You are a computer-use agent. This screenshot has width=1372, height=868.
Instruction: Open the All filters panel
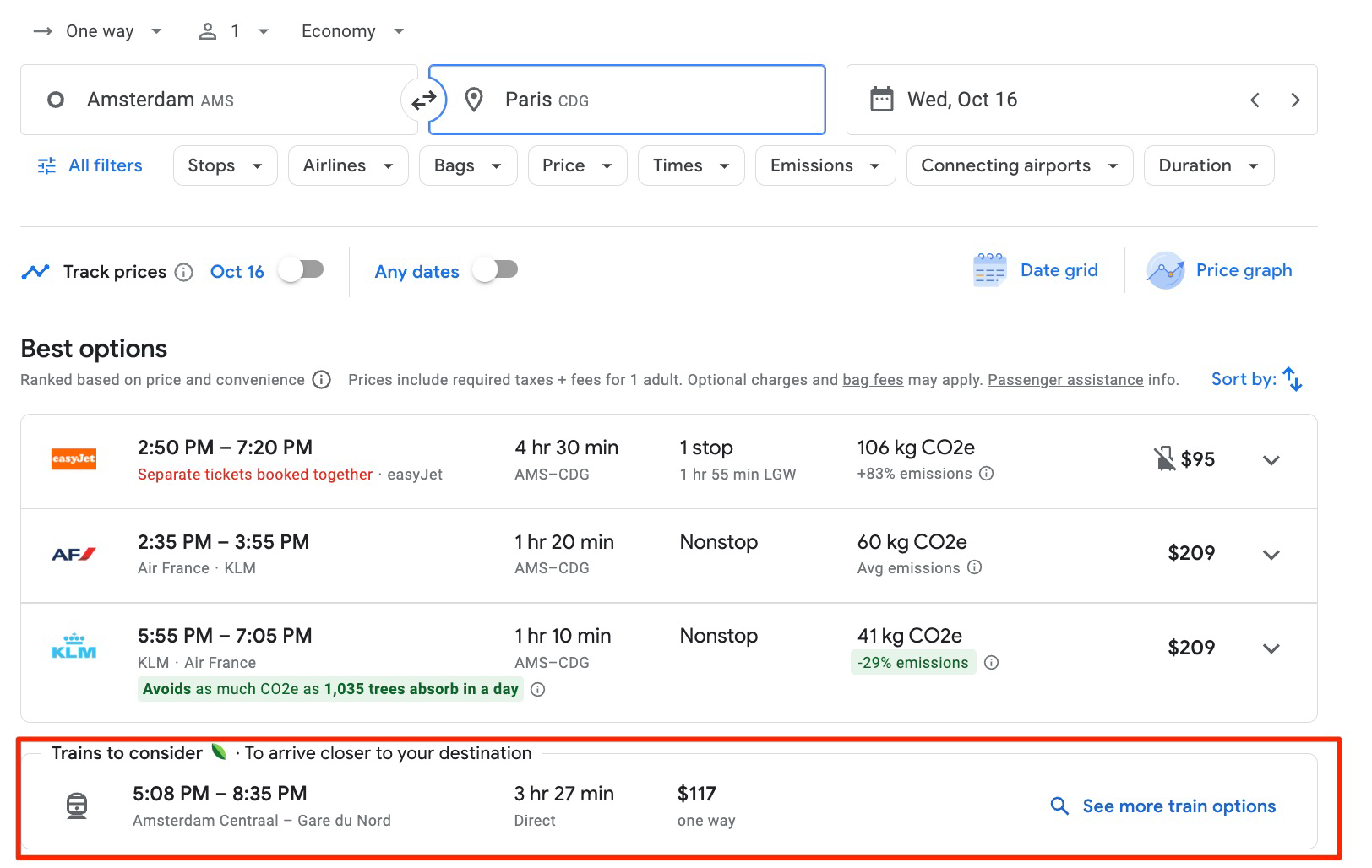coord(89,165)
